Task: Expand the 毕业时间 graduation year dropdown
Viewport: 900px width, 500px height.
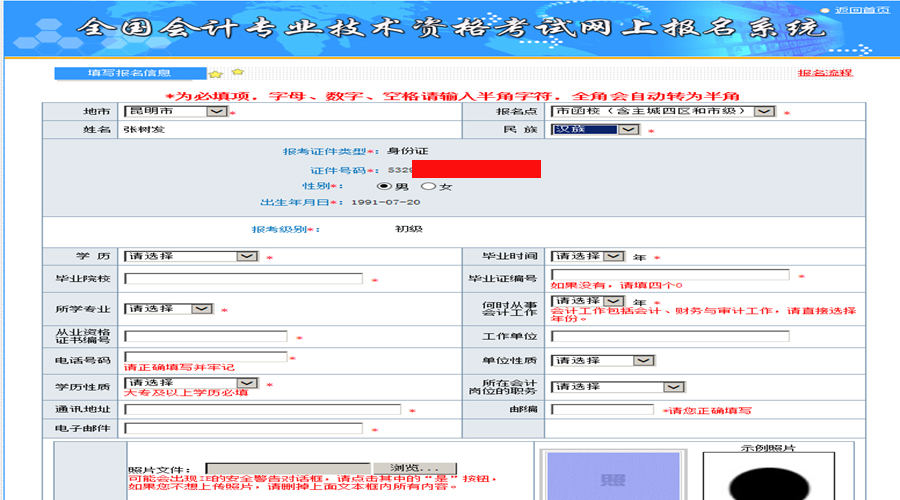Action: 614,257
